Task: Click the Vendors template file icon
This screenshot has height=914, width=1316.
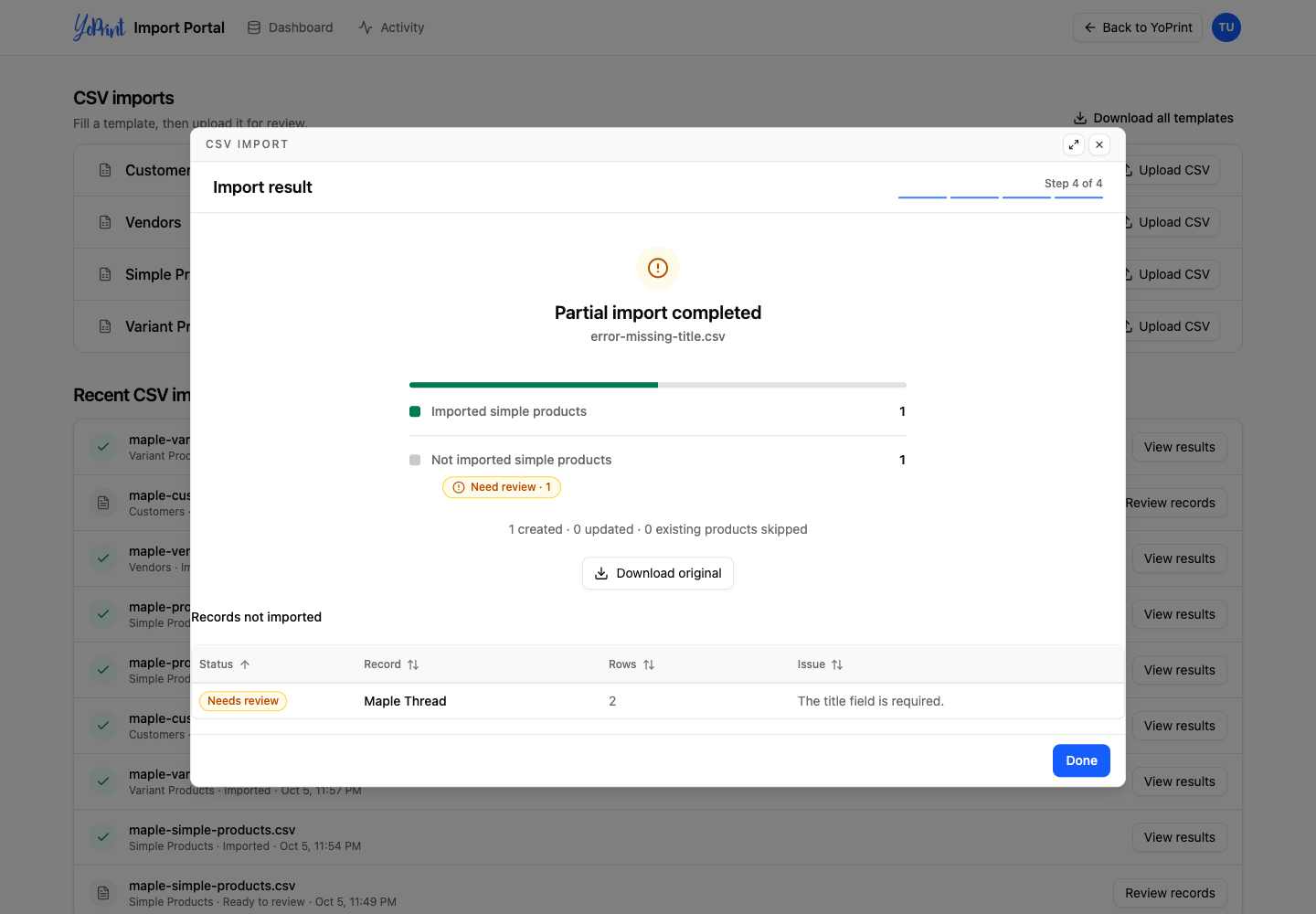Action: click(105, 222)
